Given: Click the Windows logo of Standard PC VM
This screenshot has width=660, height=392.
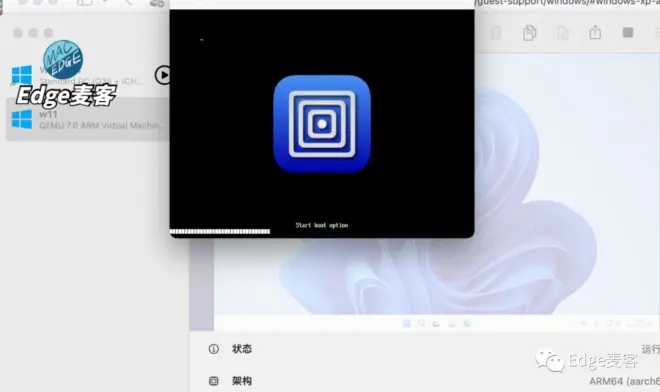Looking at the screenshot, I should pyautogui.click(x=22, y=75).
